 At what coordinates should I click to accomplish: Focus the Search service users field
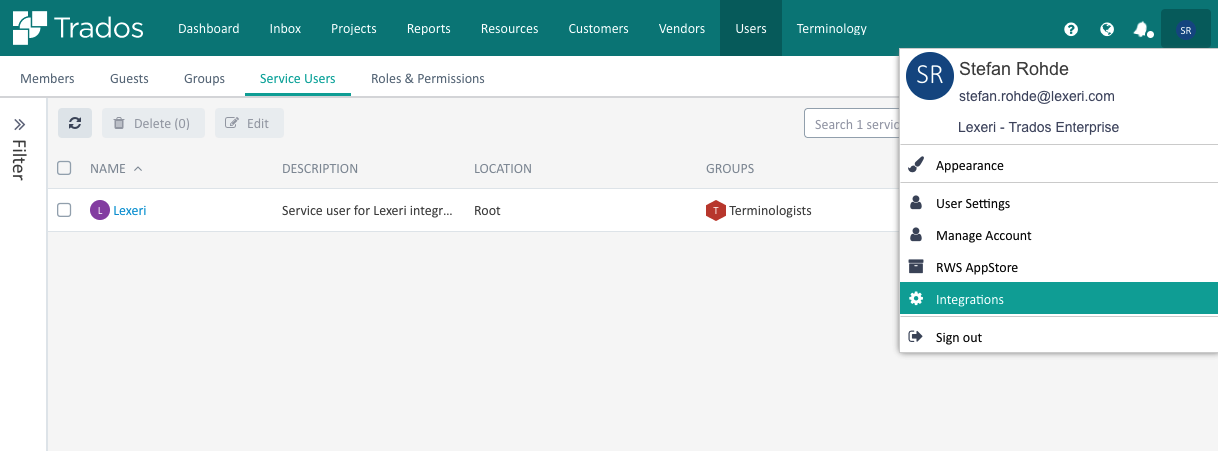coord(853,124)
